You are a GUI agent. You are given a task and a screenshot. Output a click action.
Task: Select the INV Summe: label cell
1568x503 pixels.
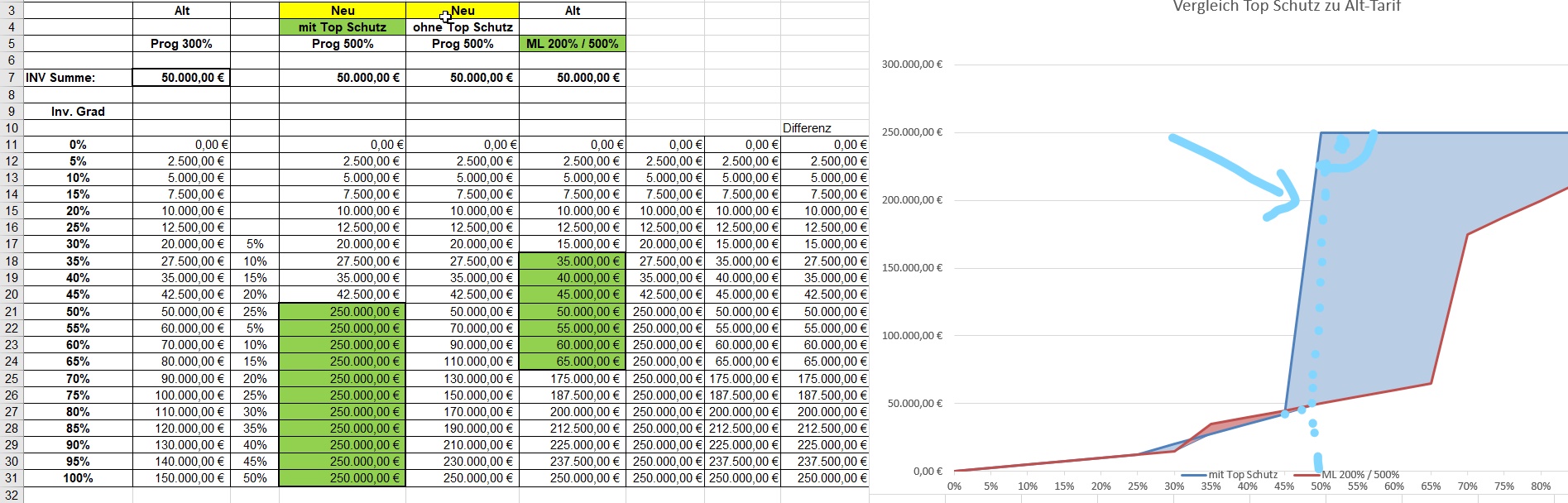pyautogui.click(x=79, y=78)
